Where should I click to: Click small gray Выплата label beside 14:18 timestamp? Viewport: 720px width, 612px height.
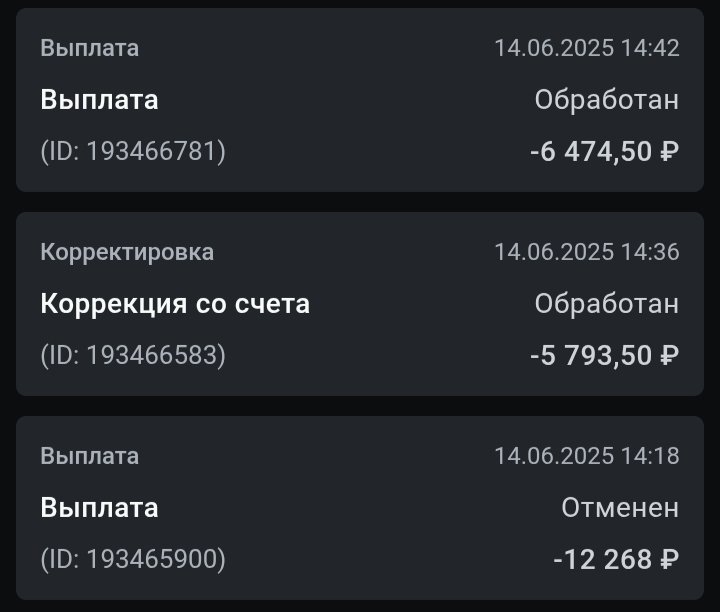point(90,456)
